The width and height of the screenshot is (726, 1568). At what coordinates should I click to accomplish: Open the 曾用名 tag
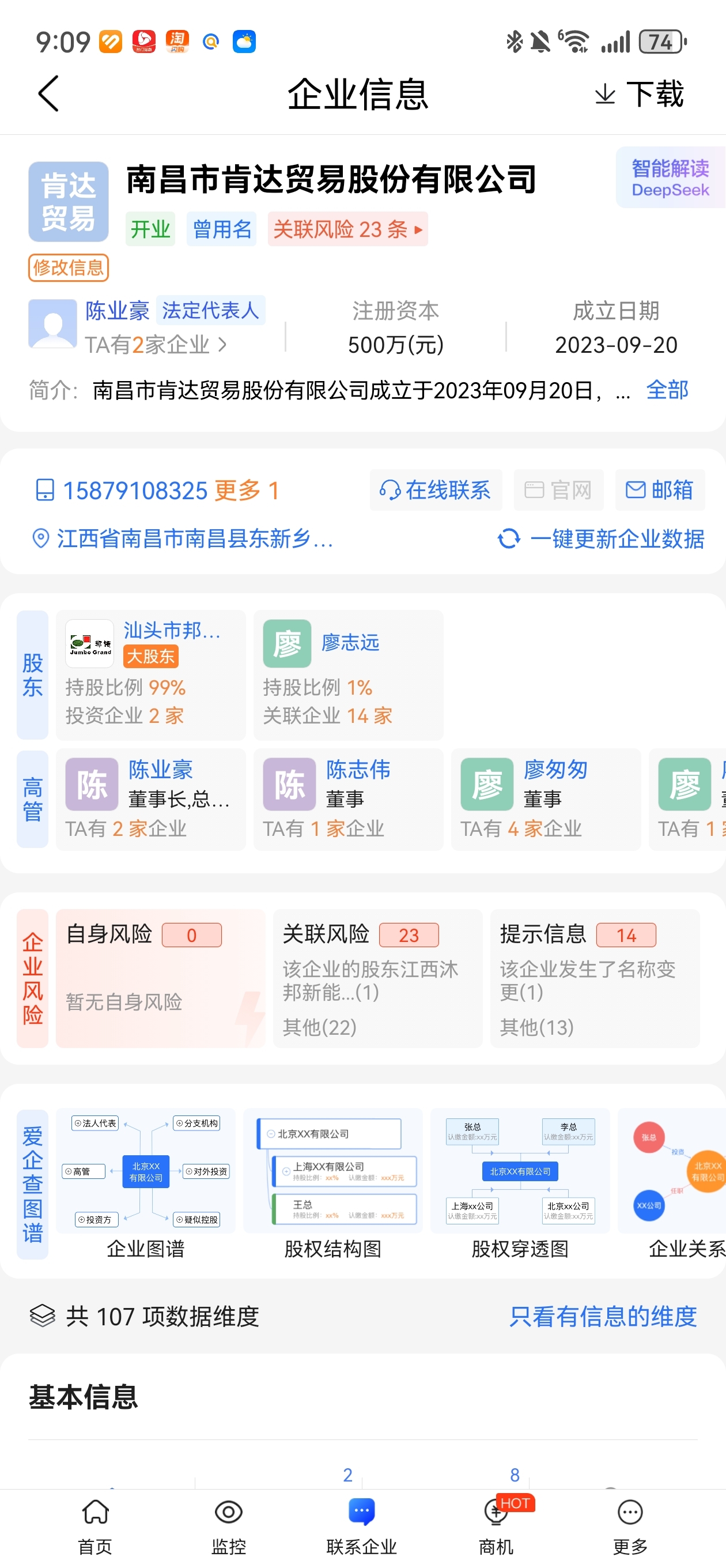221,229
